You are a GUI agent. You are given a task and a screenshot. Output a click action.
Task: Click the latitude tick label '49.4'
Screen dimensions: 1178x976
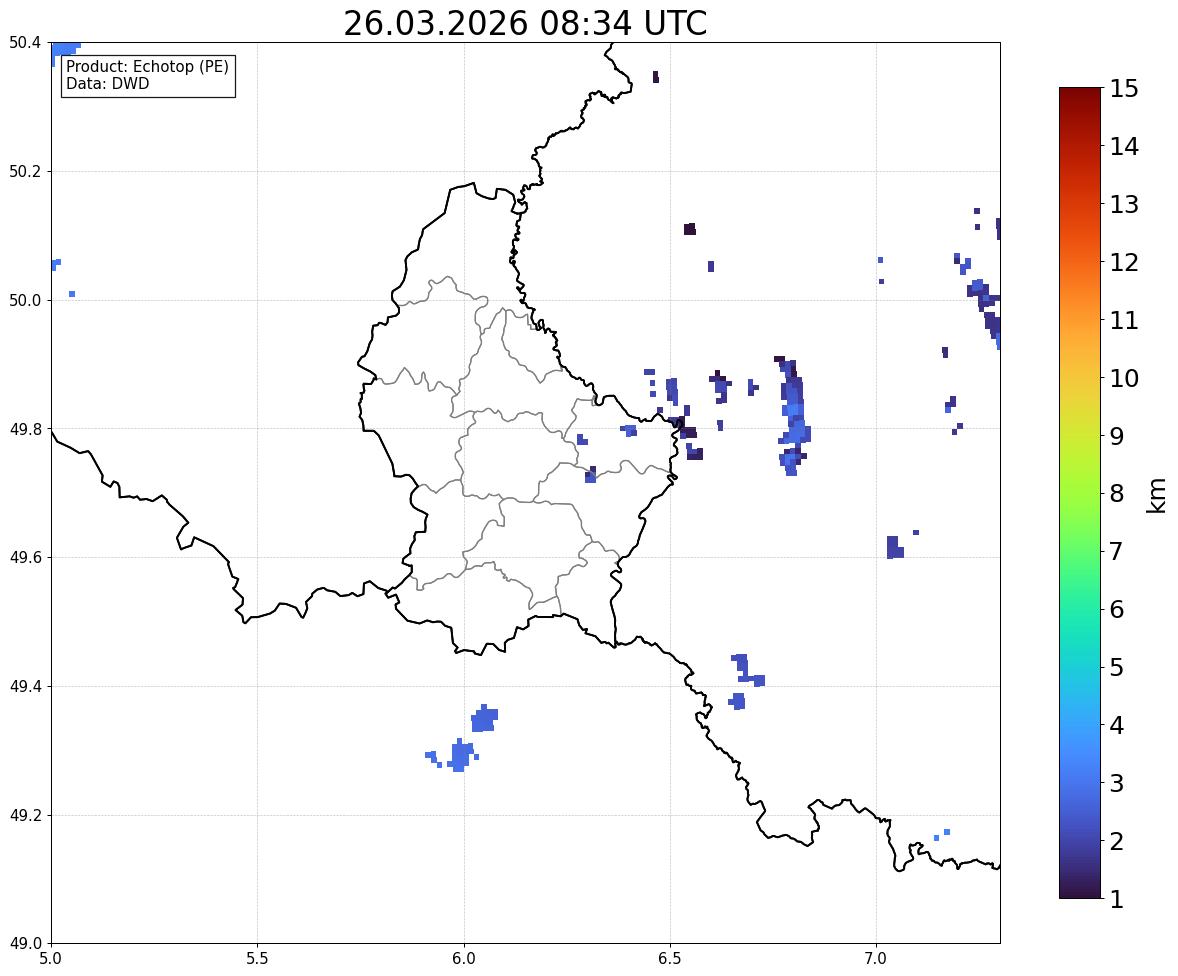25,687
